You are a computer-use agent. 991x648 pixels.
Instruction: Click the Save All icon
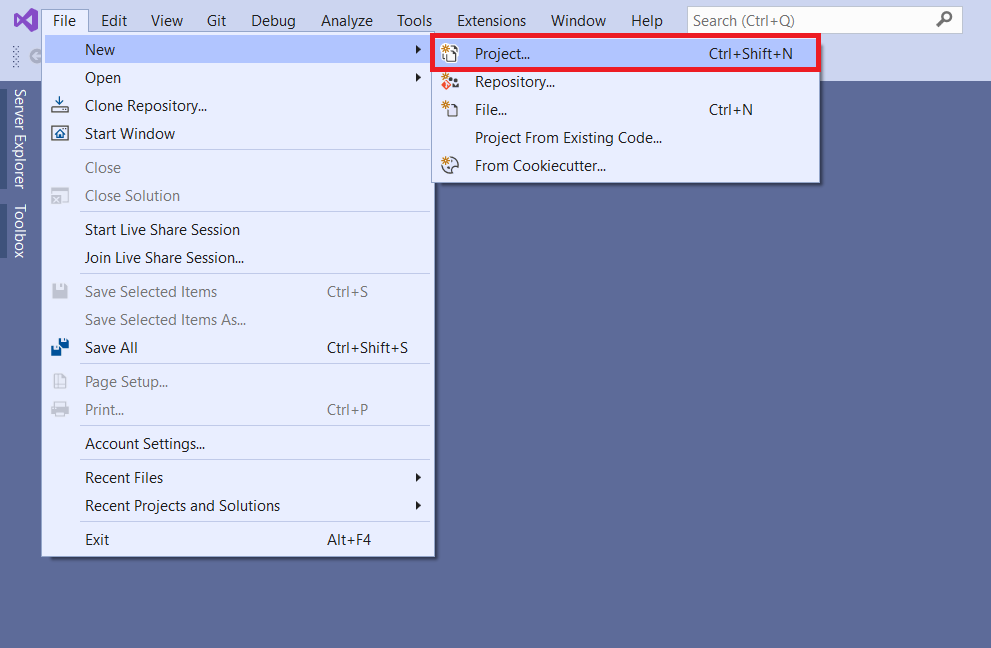(x=60, y=347)
